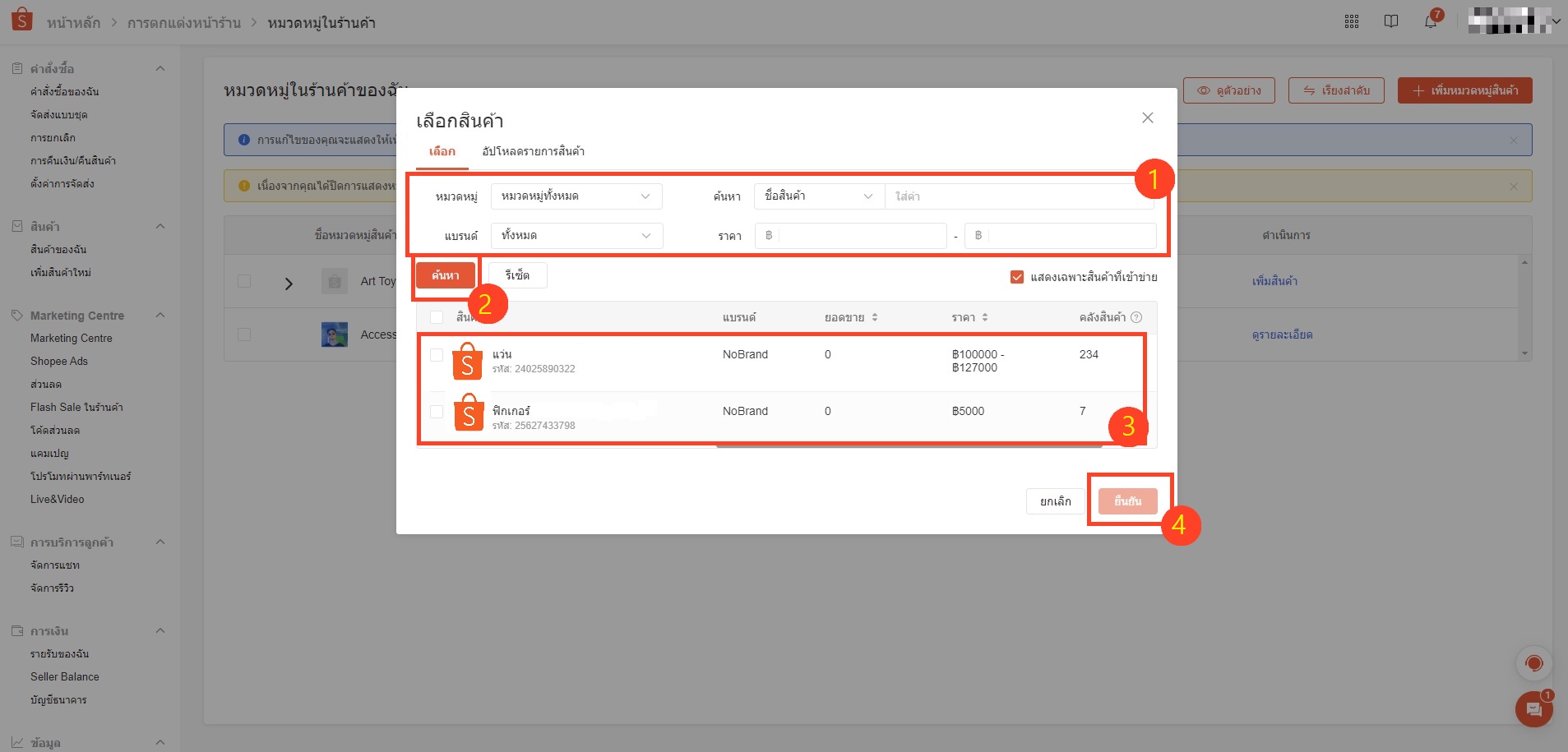Viewport: 1568px width, 752px height.
Task: Tick the Accessories category row checkbox
Action: 244,334
